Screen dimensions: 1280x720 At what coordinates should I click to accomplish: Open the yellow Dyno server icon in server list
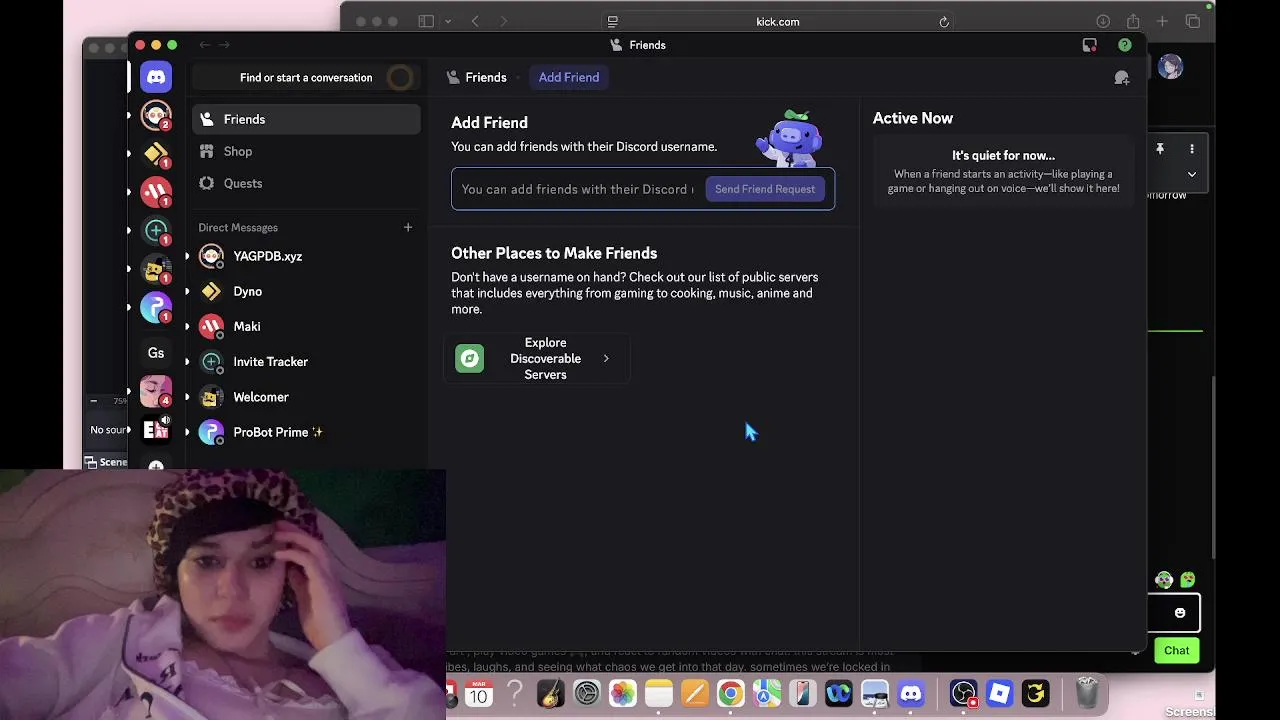coord(156,153)
